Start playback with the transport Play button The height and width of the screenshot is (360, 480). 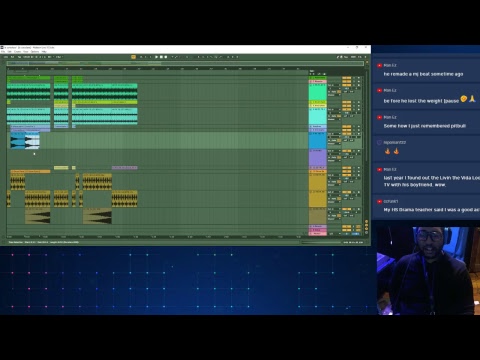(x=156, y=57)
